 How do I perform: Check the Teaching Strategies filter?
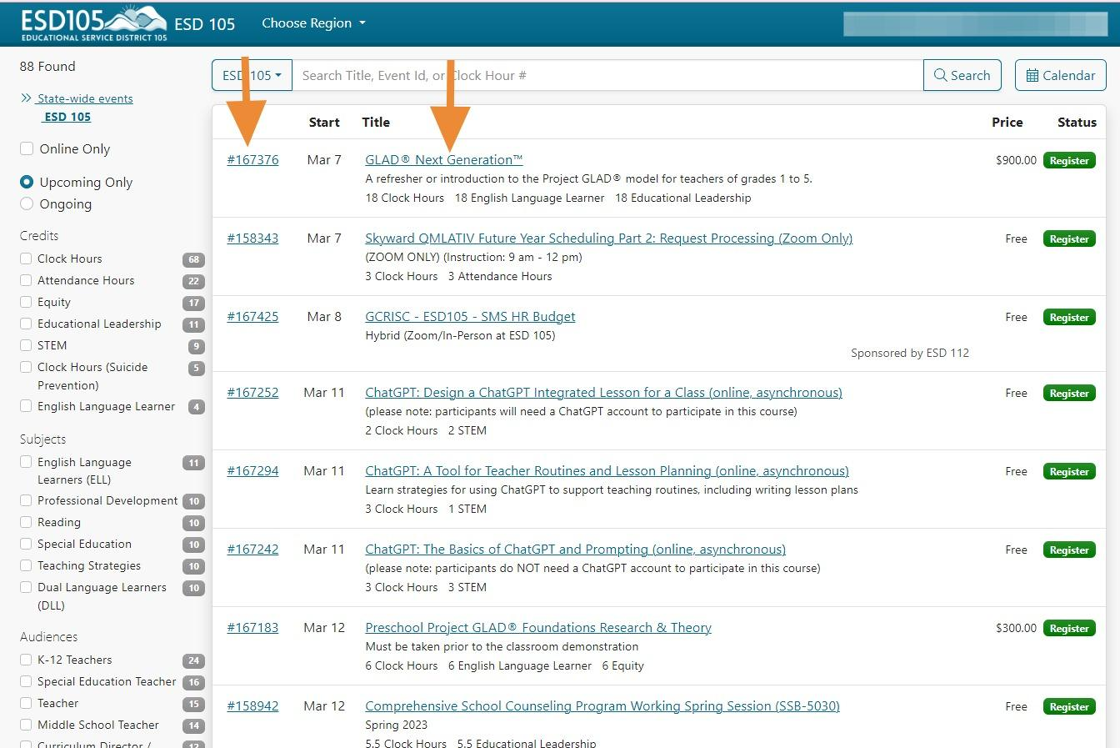26,565
